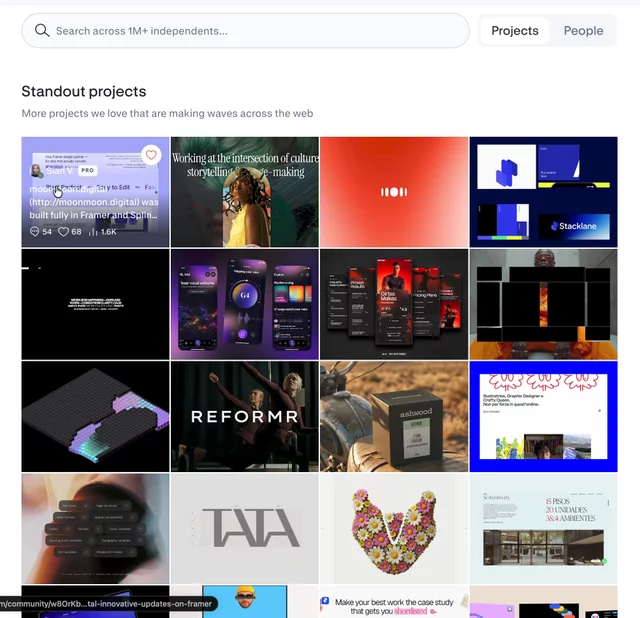Like the moonmoon project via heart button
This screenshot has height=618, width=640.
click(151, 155)
